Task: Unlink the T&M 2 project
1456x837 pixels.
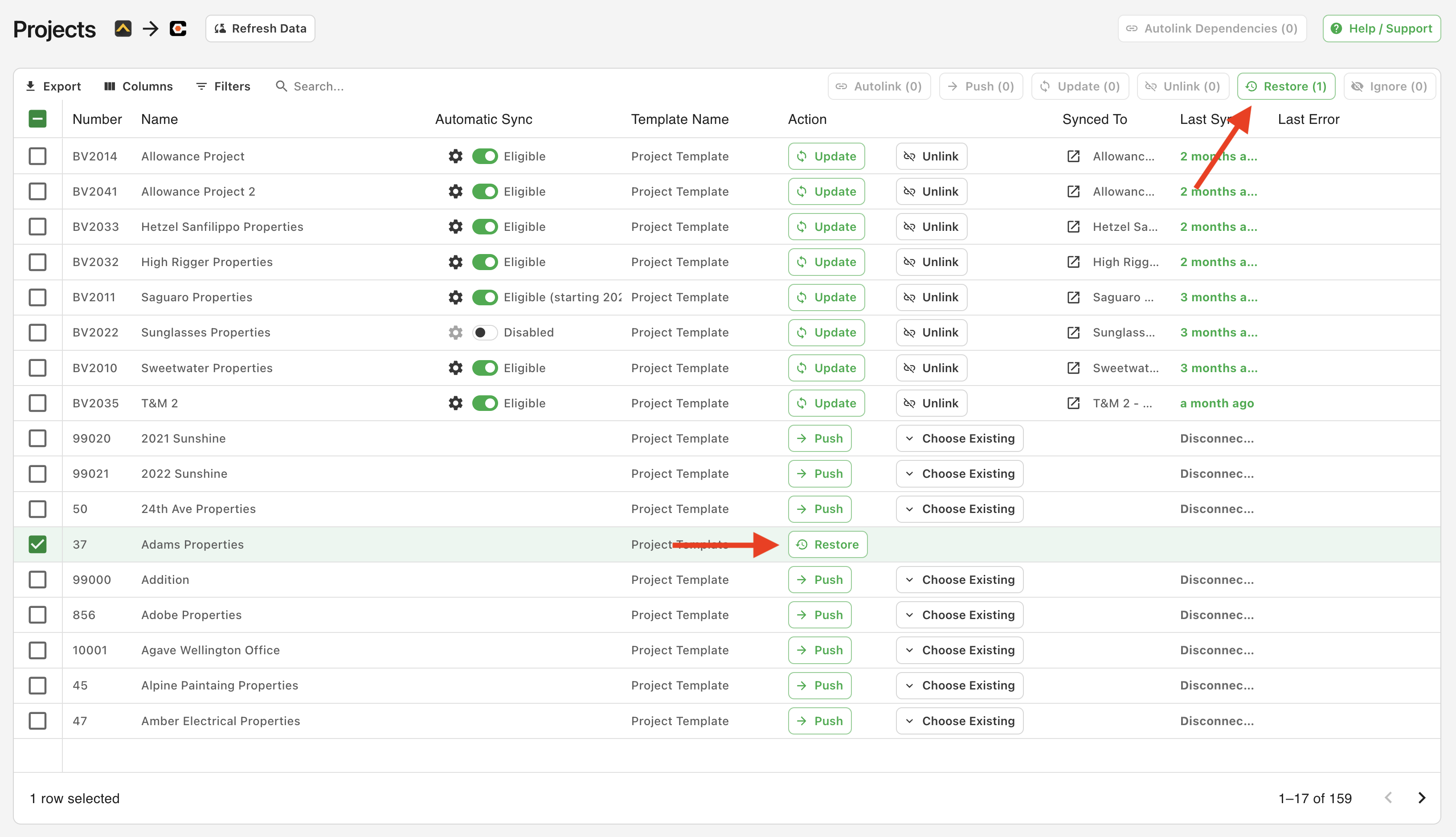Action: coord(931,403)
